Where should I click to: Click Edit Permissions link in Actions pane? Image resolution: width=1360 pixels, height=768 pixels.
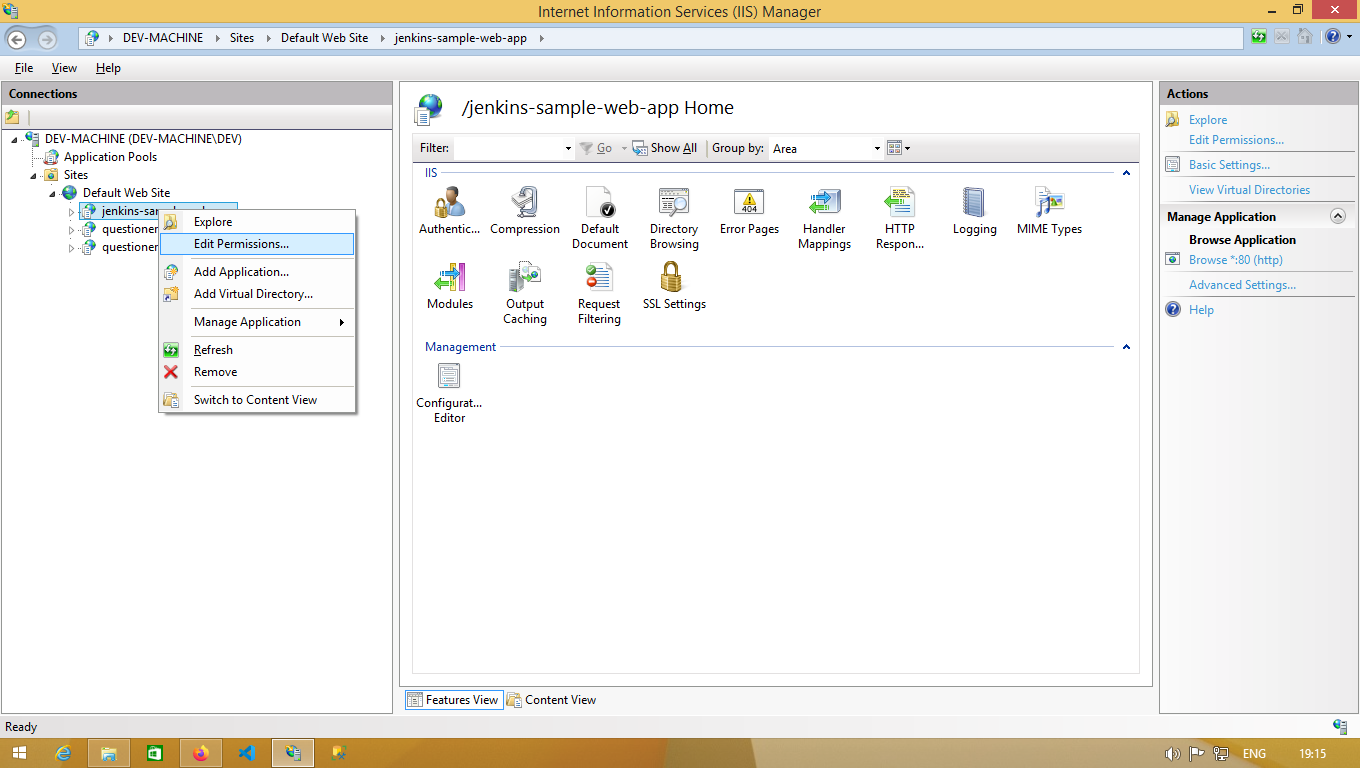click(1236, 140)
